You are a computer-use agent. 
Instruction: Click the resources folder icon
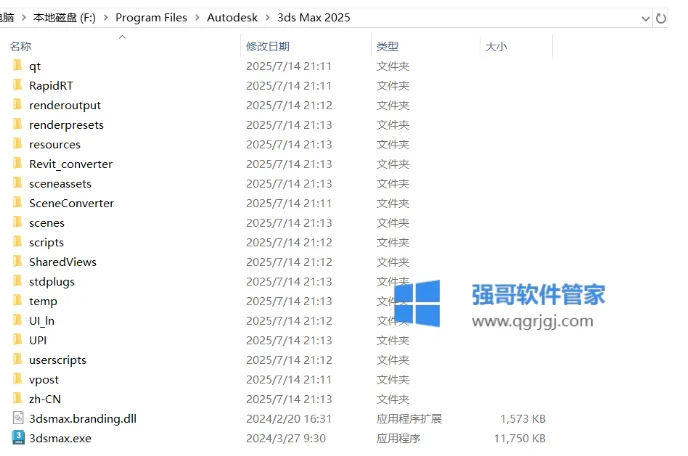point(18,144)
